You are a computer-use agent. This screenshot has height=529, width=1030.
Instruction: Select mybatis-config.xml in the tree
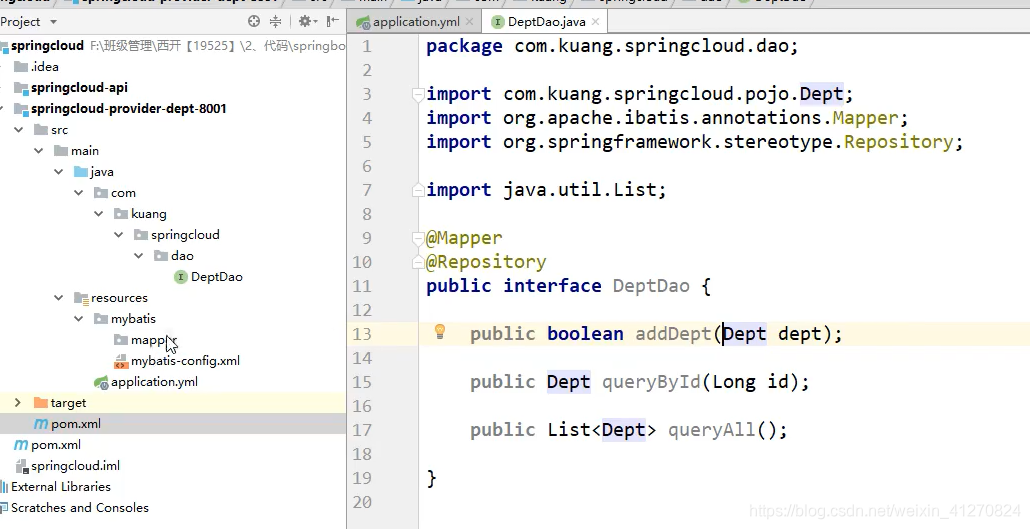click(x=185, y=361)
